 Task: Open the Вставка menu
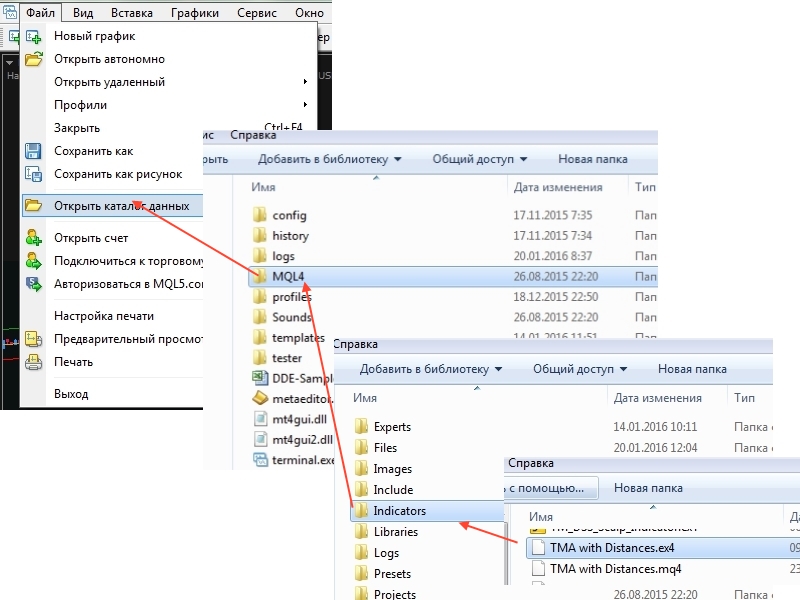coord(132,13)
